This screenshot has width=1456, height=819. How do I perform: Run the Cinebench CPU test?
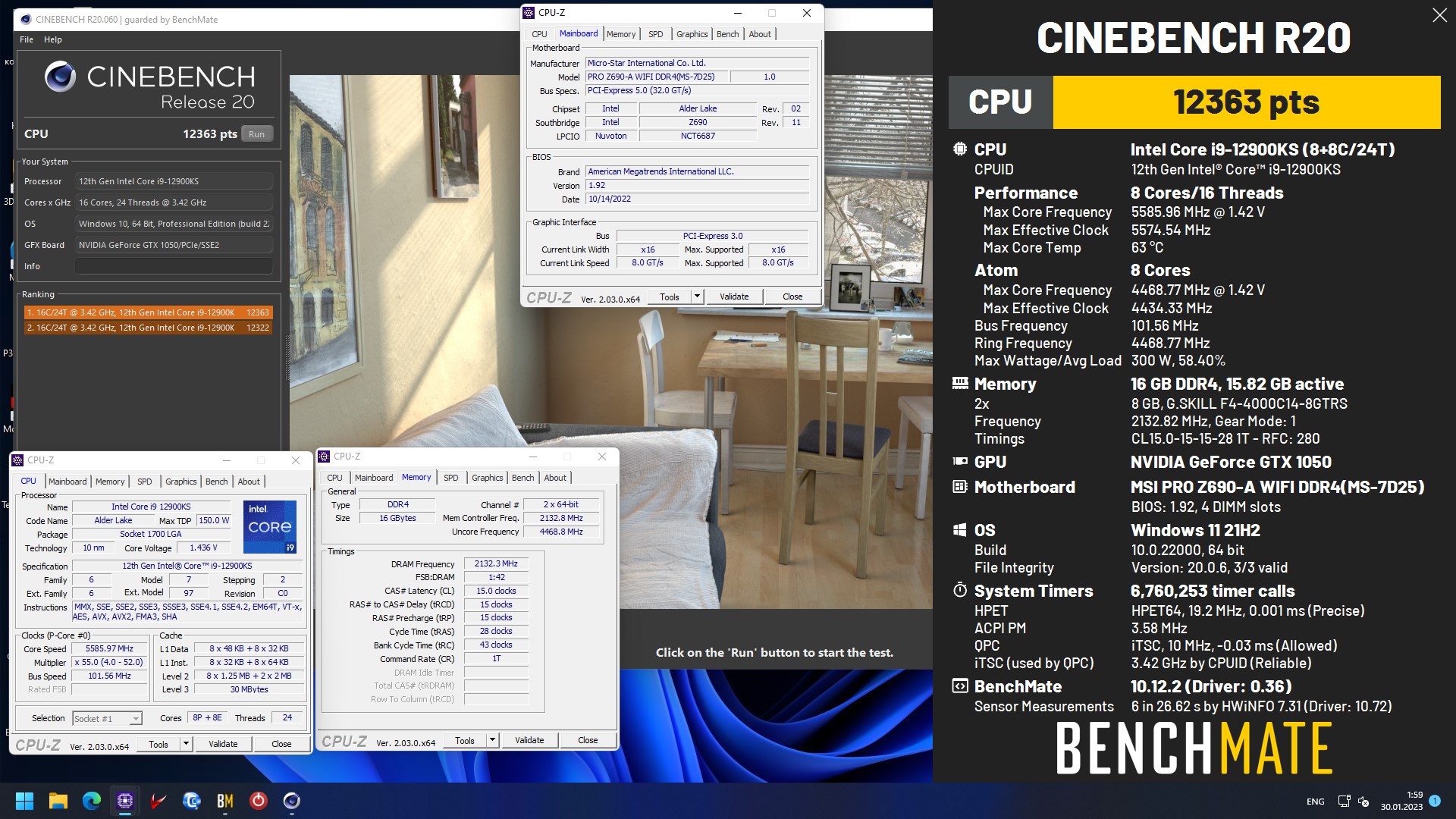257,134
